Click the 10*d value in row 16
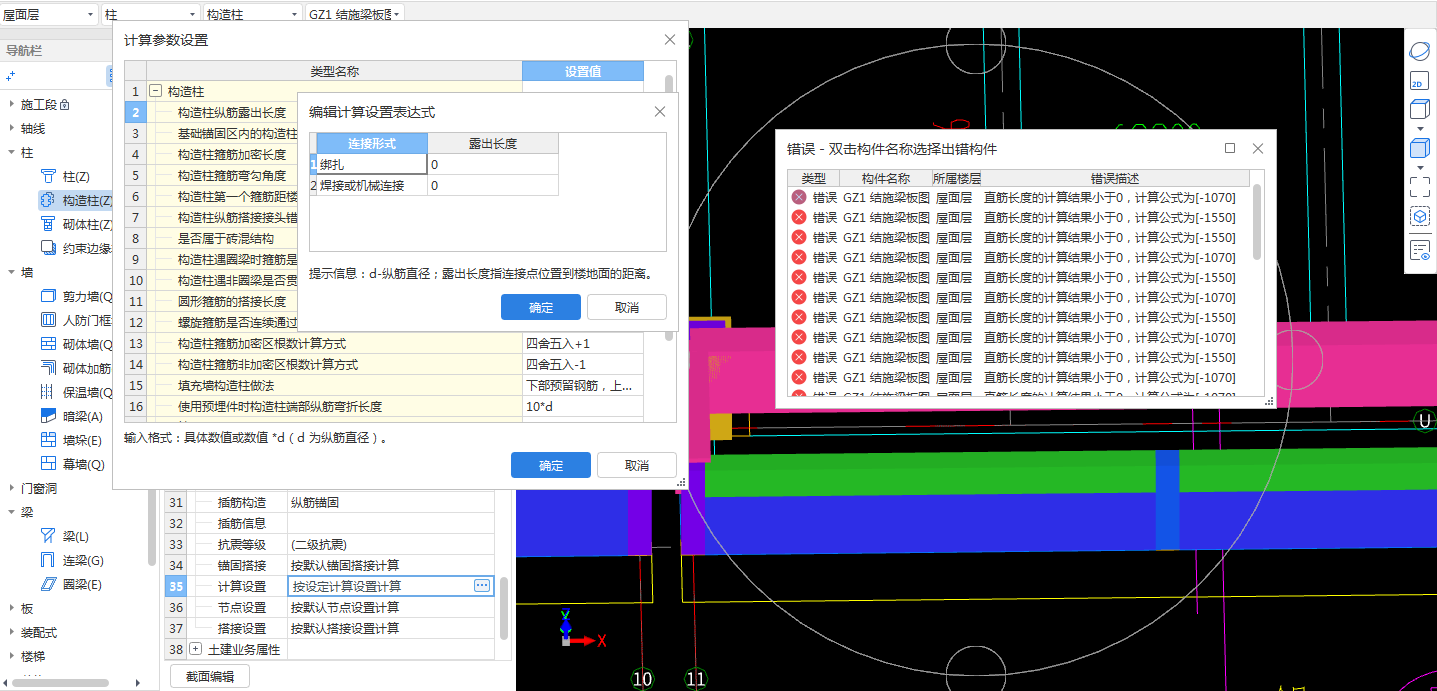1437x691 pixels. coord(583,407)
